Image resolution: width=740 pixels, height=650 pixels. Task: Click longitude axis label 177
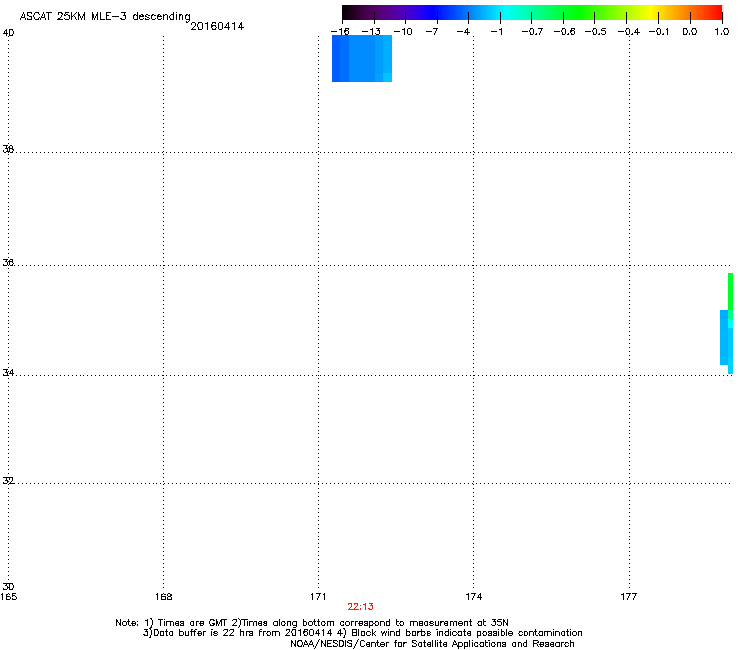pos(629,597)
